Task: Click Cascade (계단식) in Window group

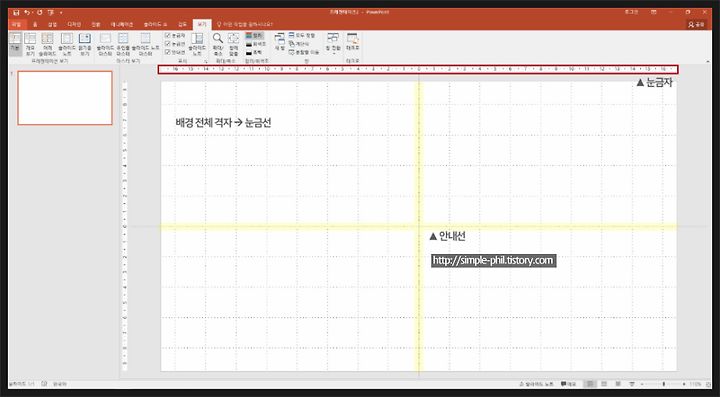Action: 299,44
